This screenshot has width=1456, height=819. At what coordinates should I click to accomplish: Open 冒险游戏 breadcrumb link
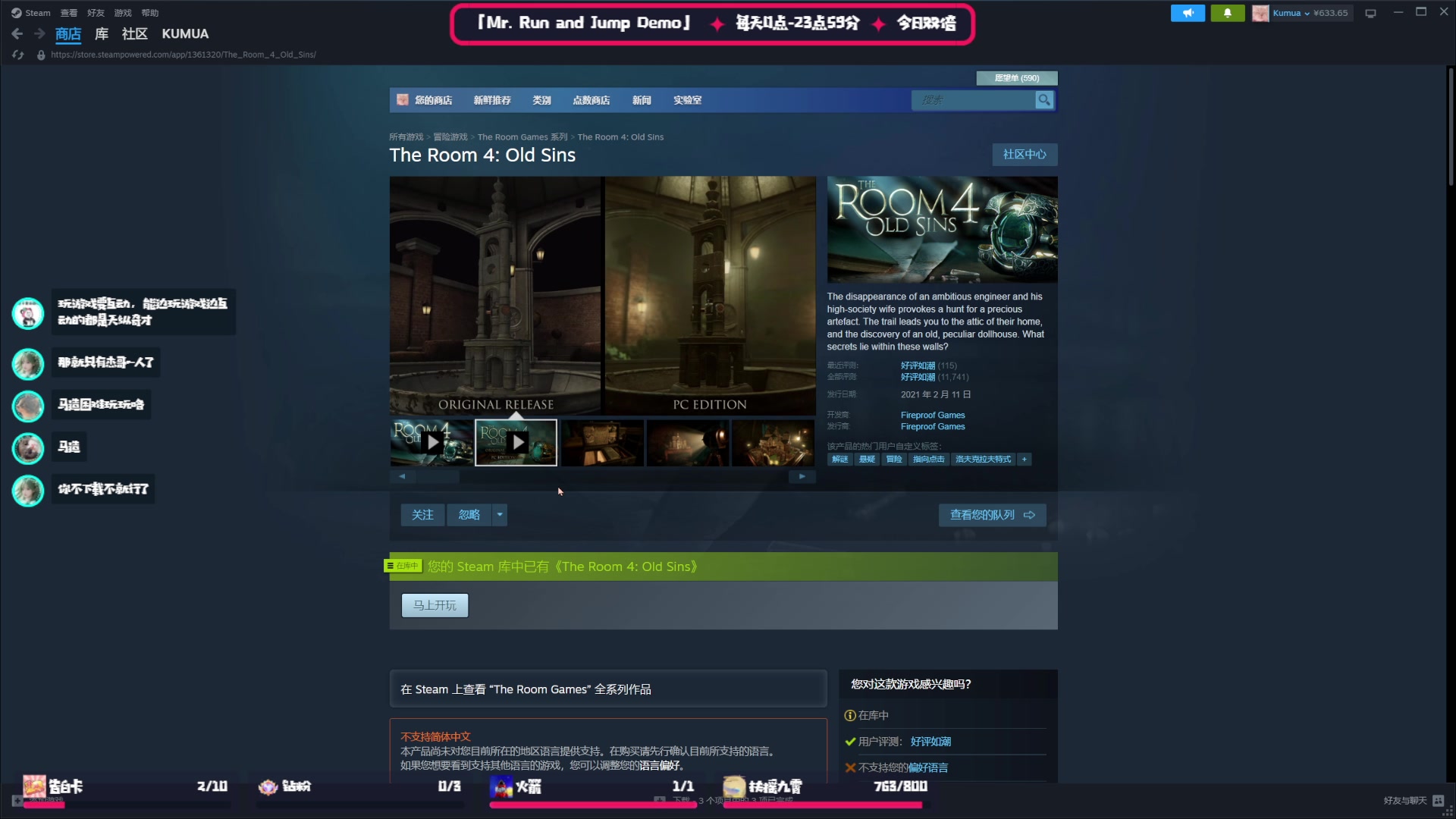(450, 137)
